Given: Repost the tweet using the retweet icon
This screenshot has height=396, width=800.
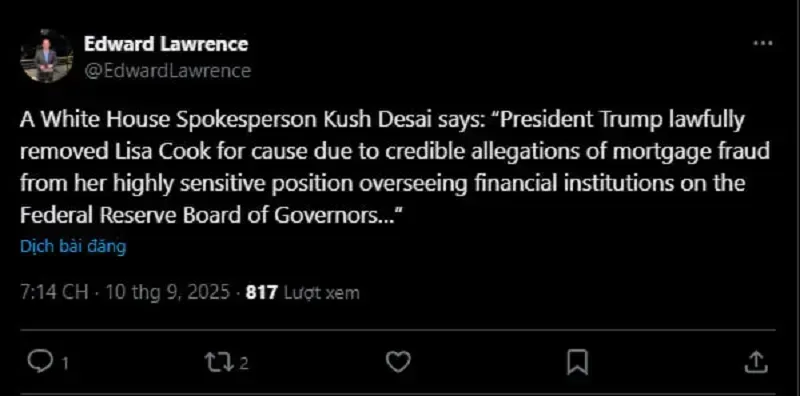Looking at the screenshot, I should pyautogui.click(x=220, y=362).
